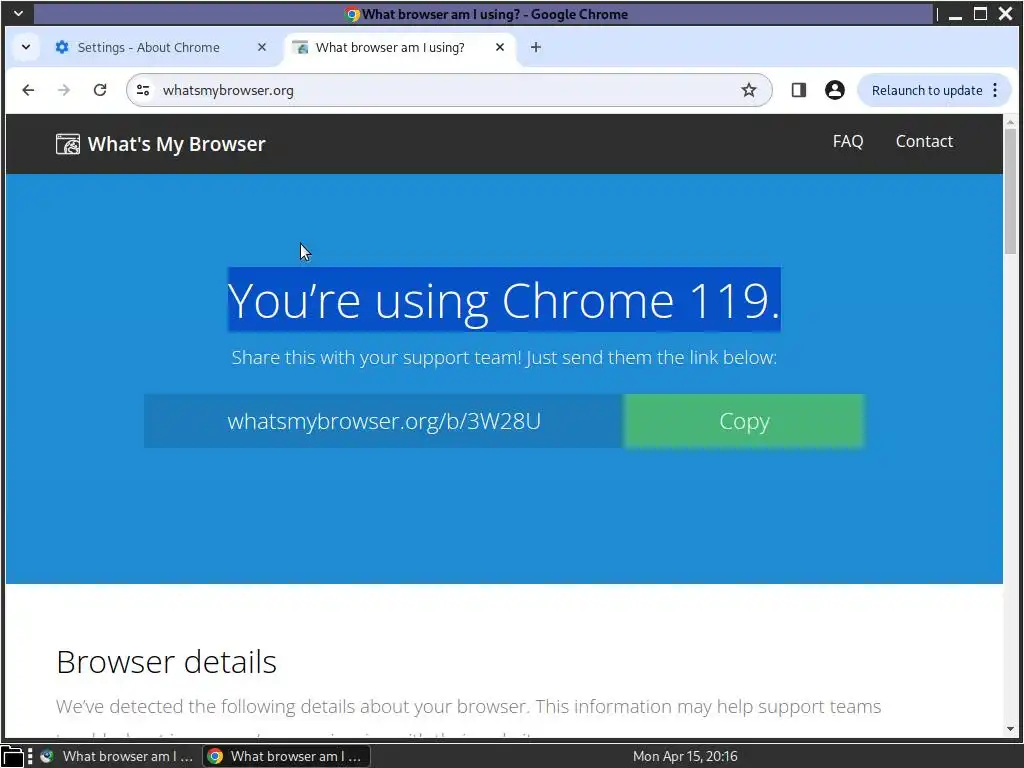1024x768 pixels.
Task: Close the Settings - About Chrome tab
Action: tap(262, 47)
